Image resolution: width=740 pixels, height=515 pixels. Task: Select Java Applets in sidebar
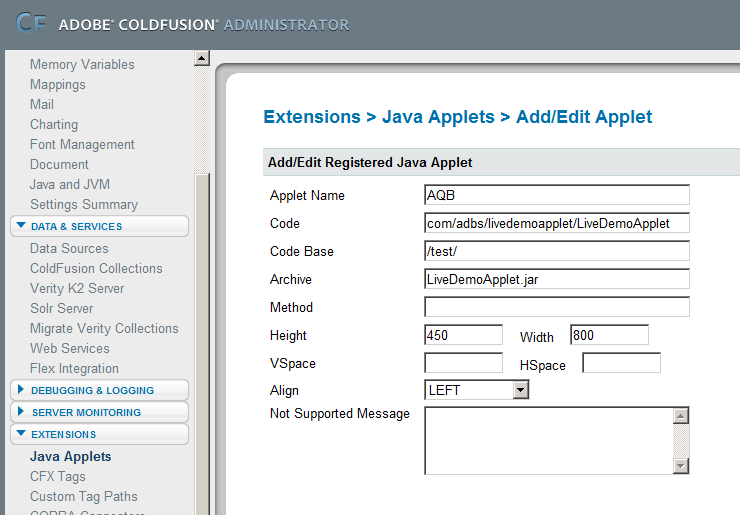(70, 456)
